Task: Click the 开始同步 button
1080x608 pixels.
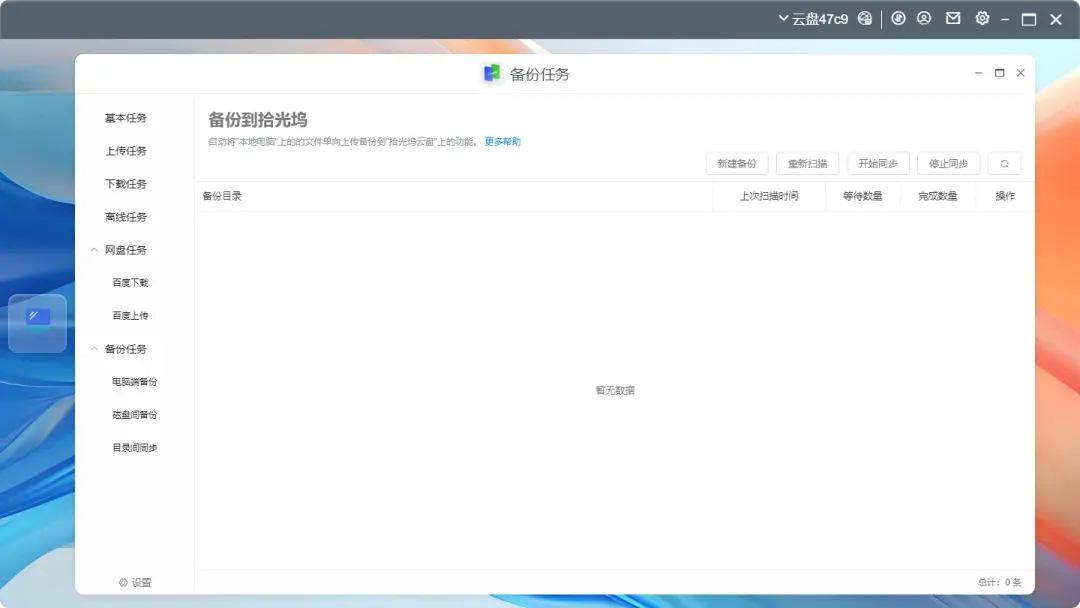Action: tap(878, 164)
